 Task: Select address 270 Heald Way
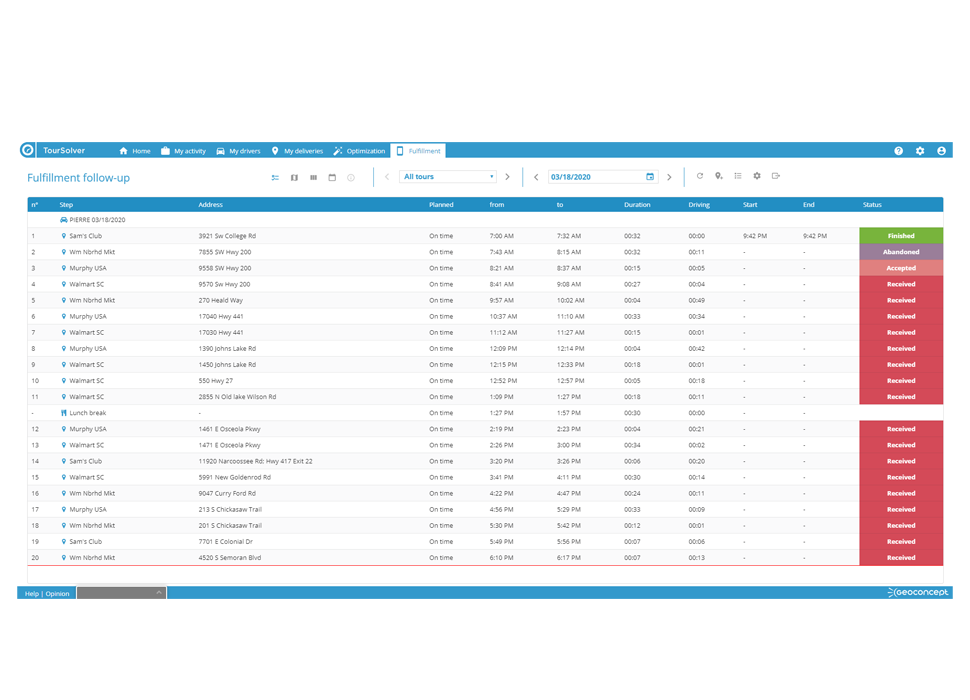(220, 300)
